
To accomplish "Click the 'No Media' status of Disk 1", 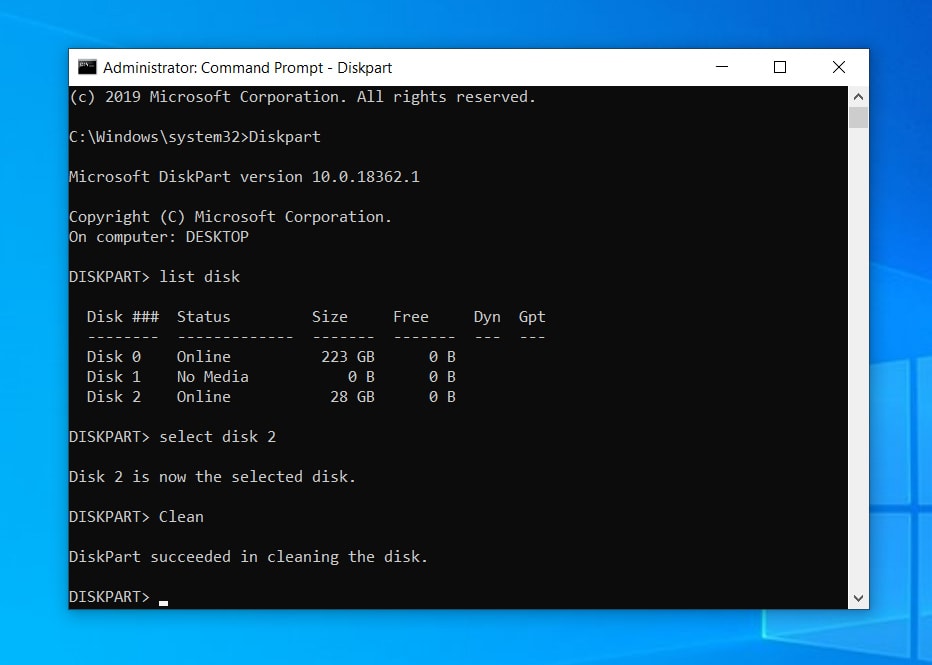I will (211, 376).
